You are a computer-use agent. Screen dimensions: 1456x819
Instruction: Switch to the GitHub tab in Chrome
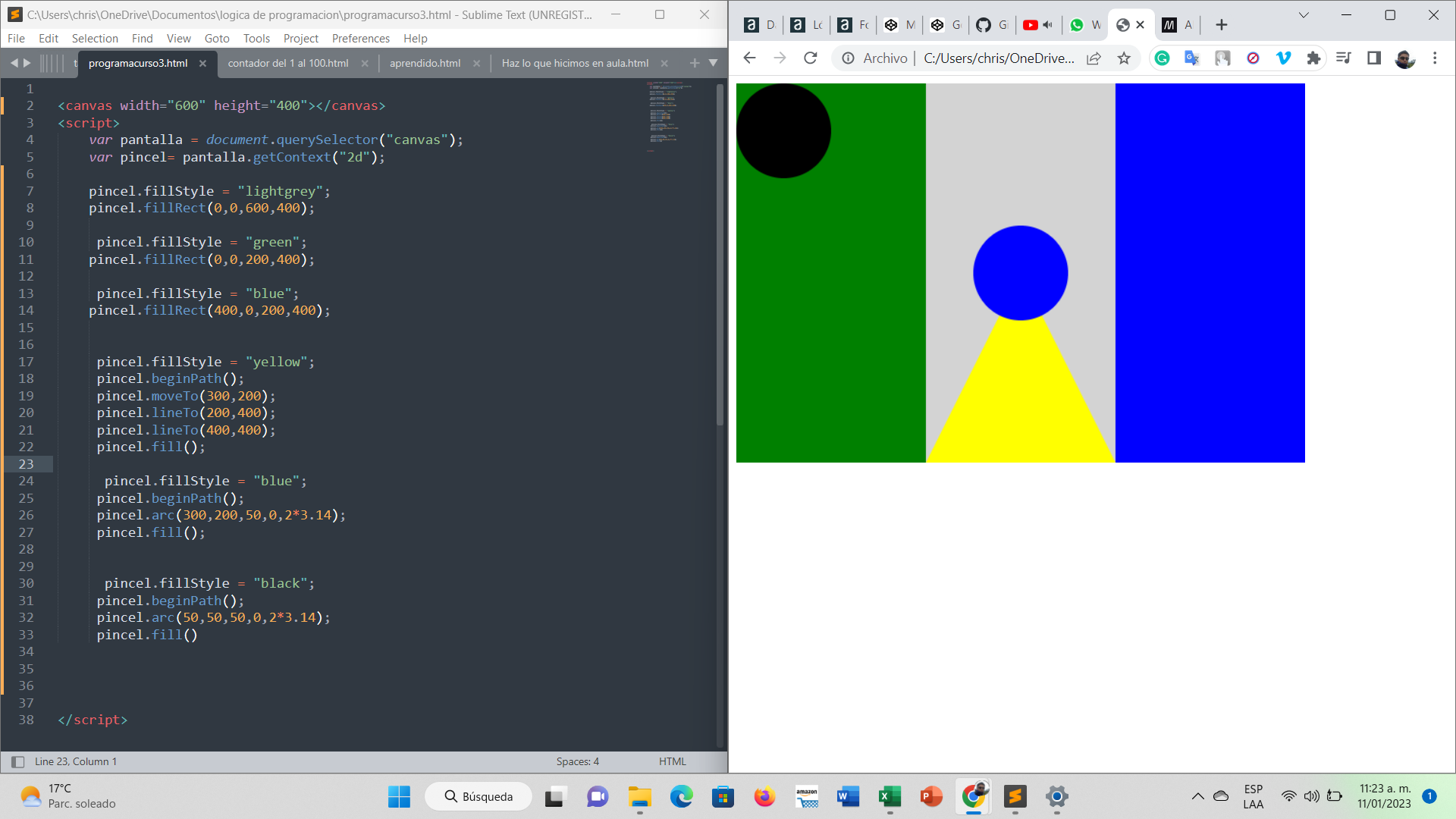[992, 25]
